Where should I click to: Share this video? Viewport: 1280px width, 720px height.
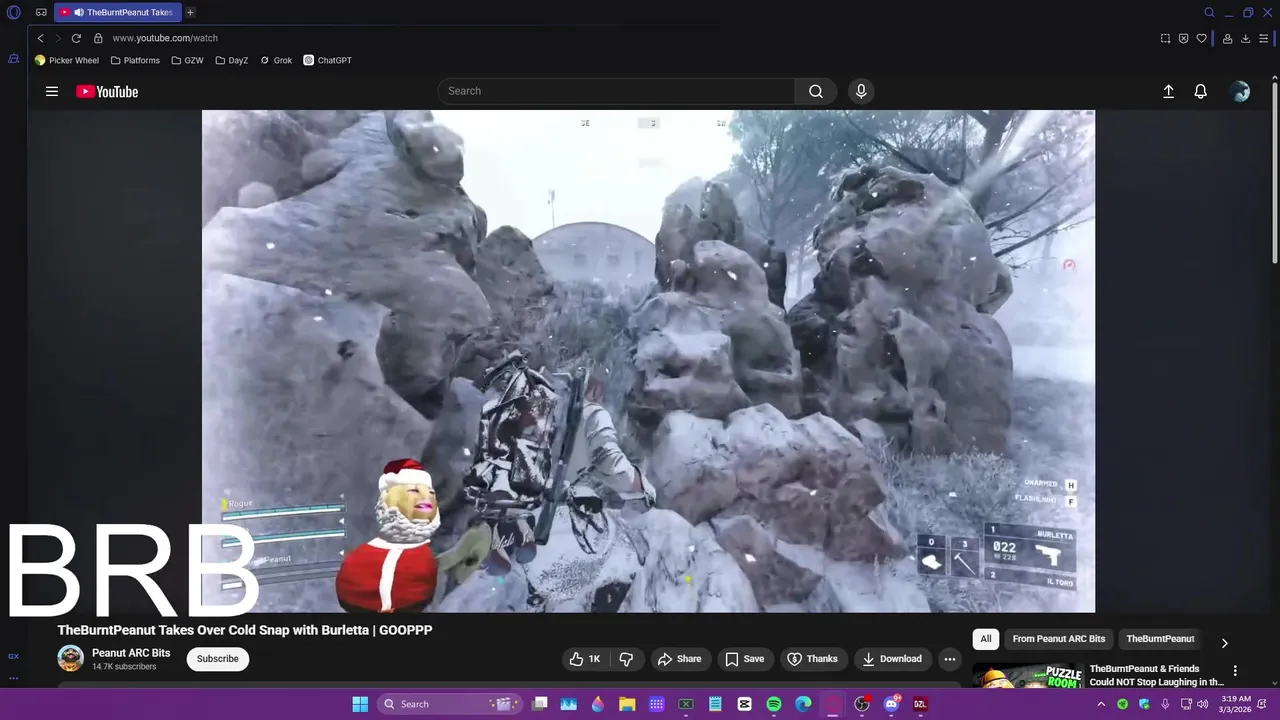click(679, 659)
